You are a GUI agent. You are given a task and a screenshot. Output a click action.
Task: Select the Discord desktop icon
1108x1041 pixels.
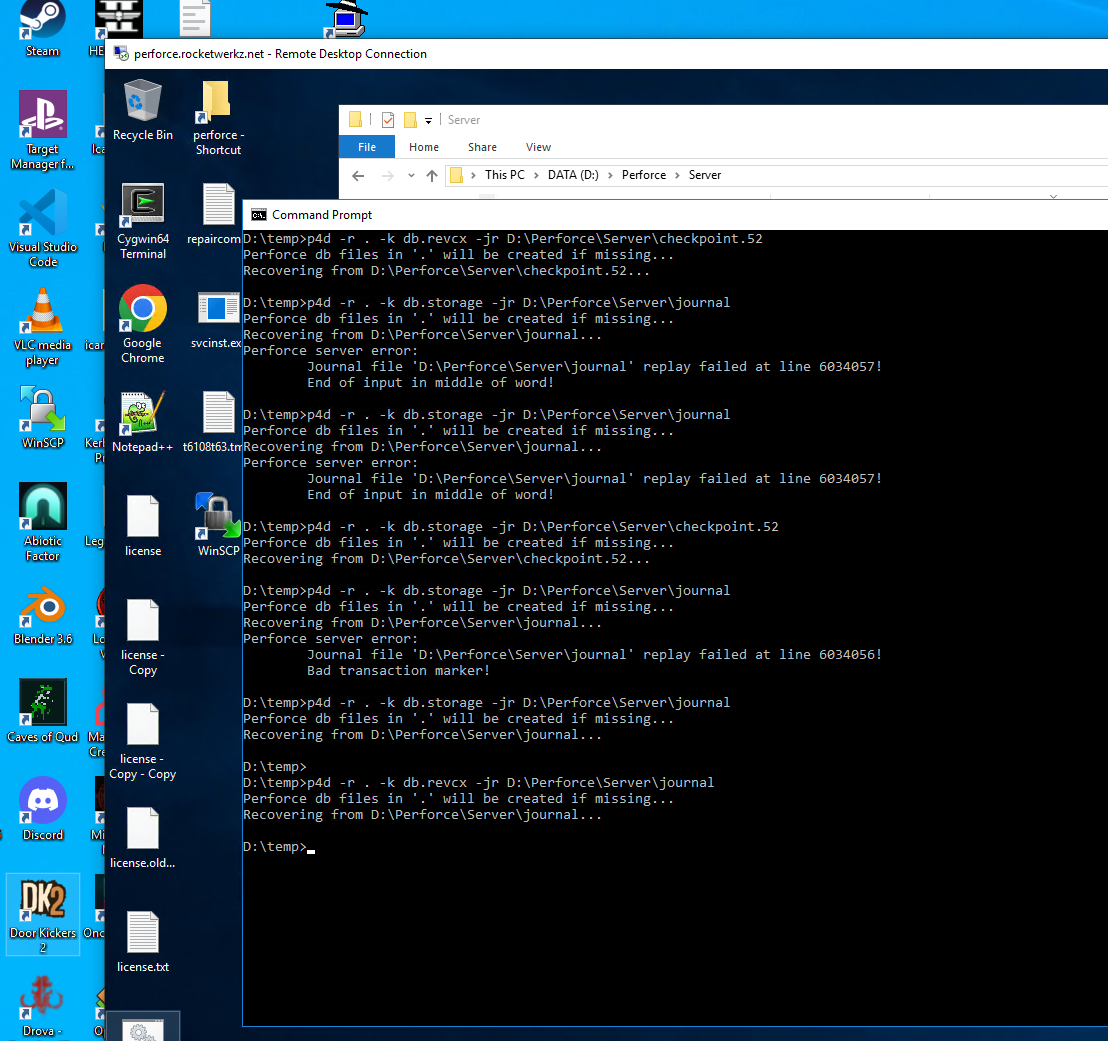[x=42, y=802]
